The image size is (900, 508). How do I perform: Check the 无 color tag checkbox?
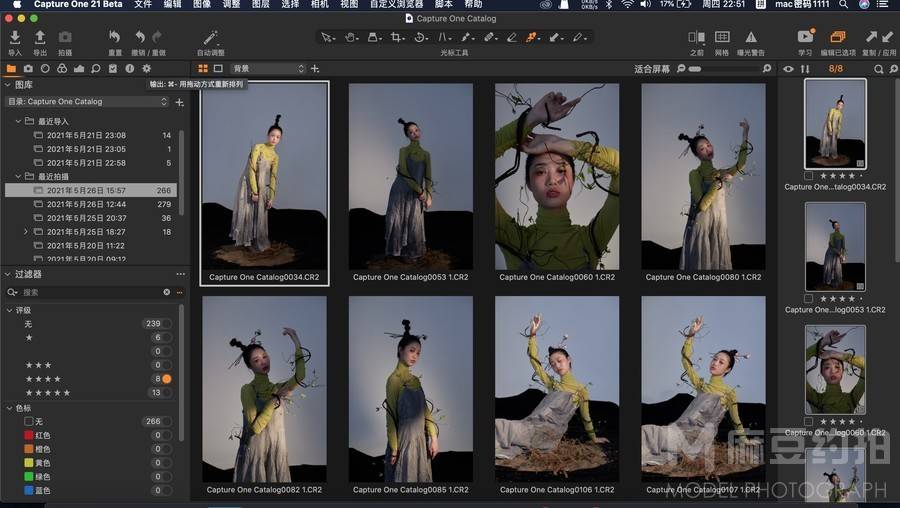29,421
